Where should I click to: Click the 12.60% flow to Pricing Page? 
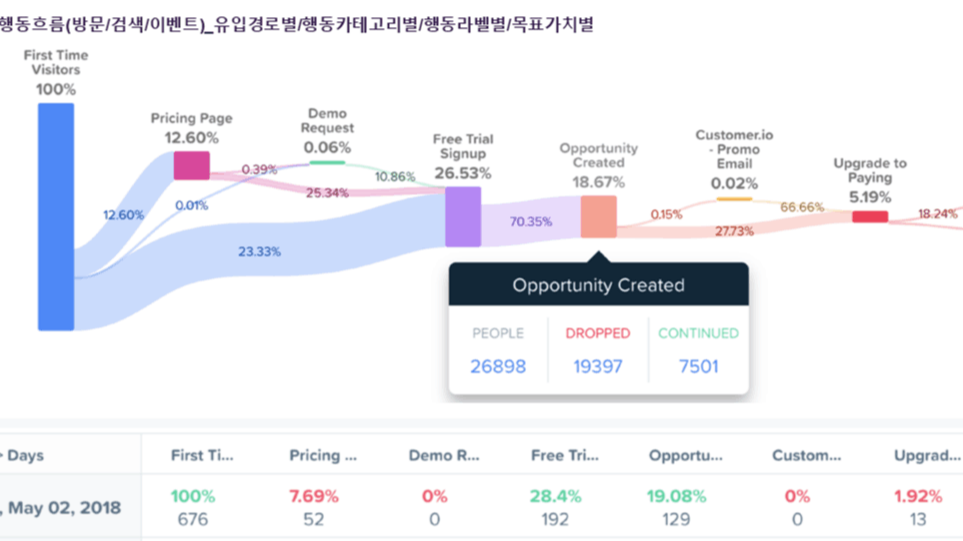tap(123, 214)
